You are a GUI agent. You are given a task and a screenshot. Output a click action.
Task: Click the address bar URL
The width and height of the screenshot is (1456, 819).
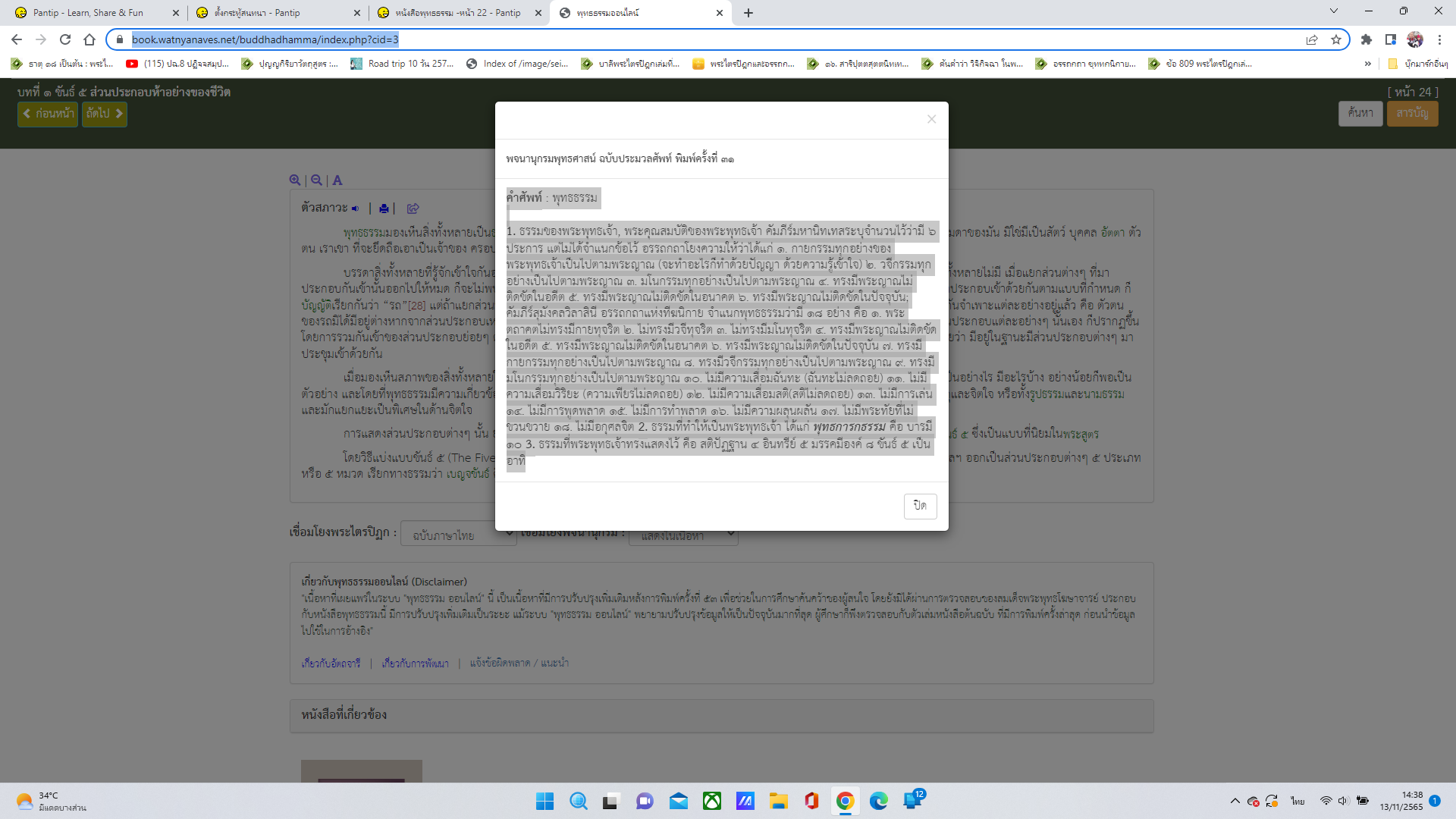[265, 39]
